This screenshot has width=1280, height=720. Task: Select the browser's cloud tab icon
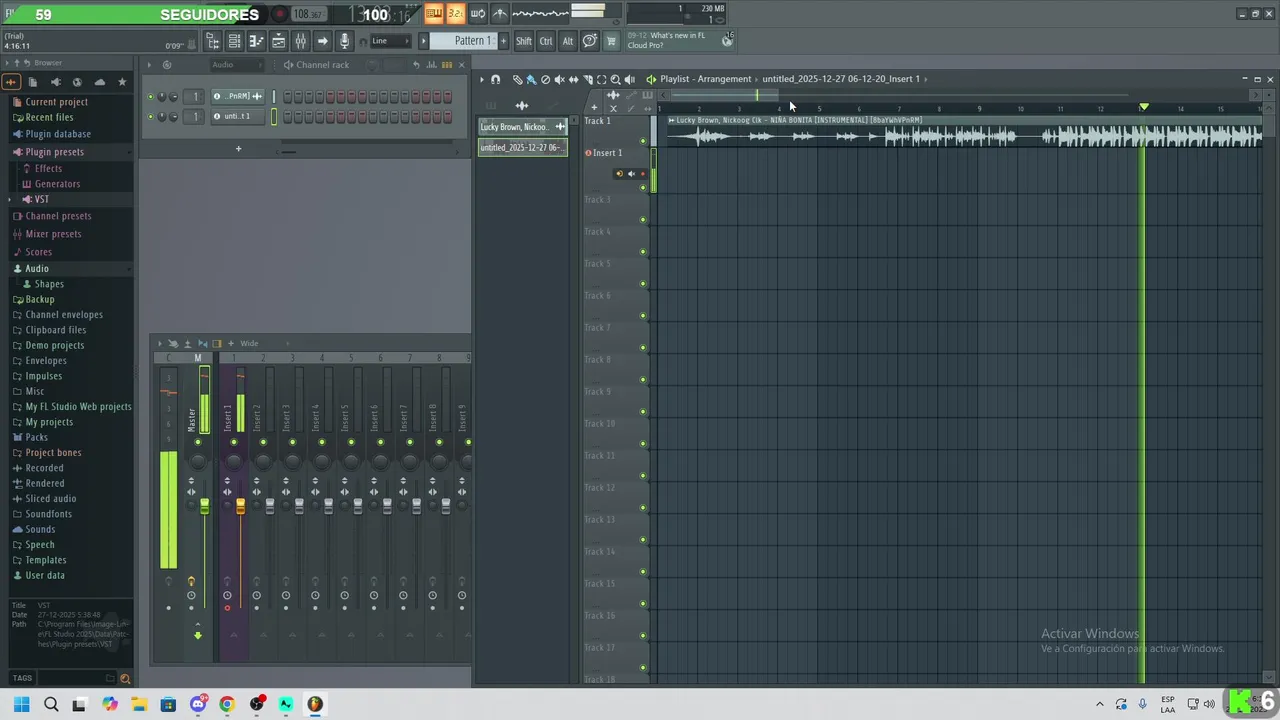tap(99, 82)
